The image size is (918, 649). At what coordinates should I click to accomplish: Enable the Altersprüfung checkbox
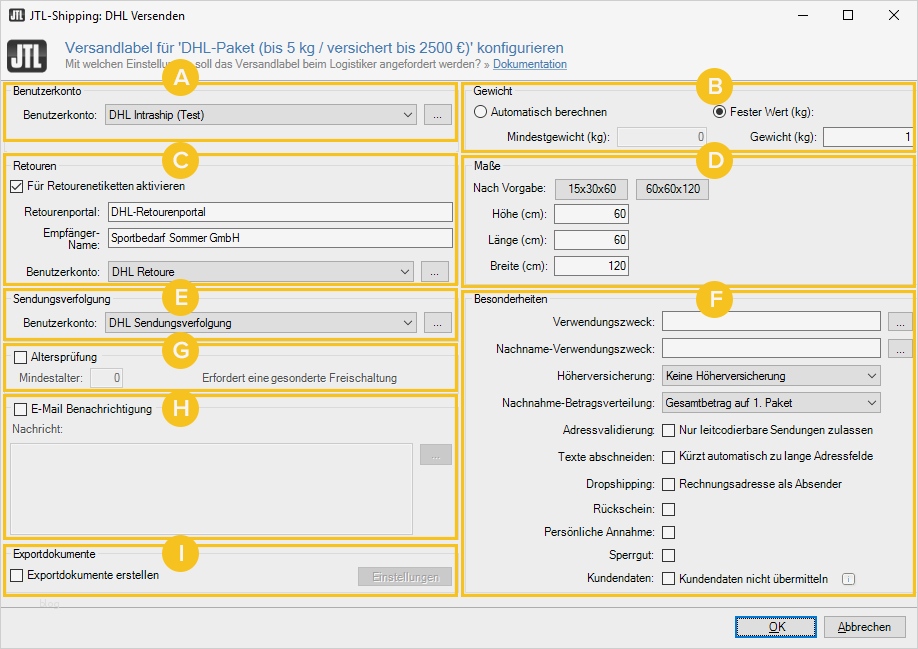[20, 357]
